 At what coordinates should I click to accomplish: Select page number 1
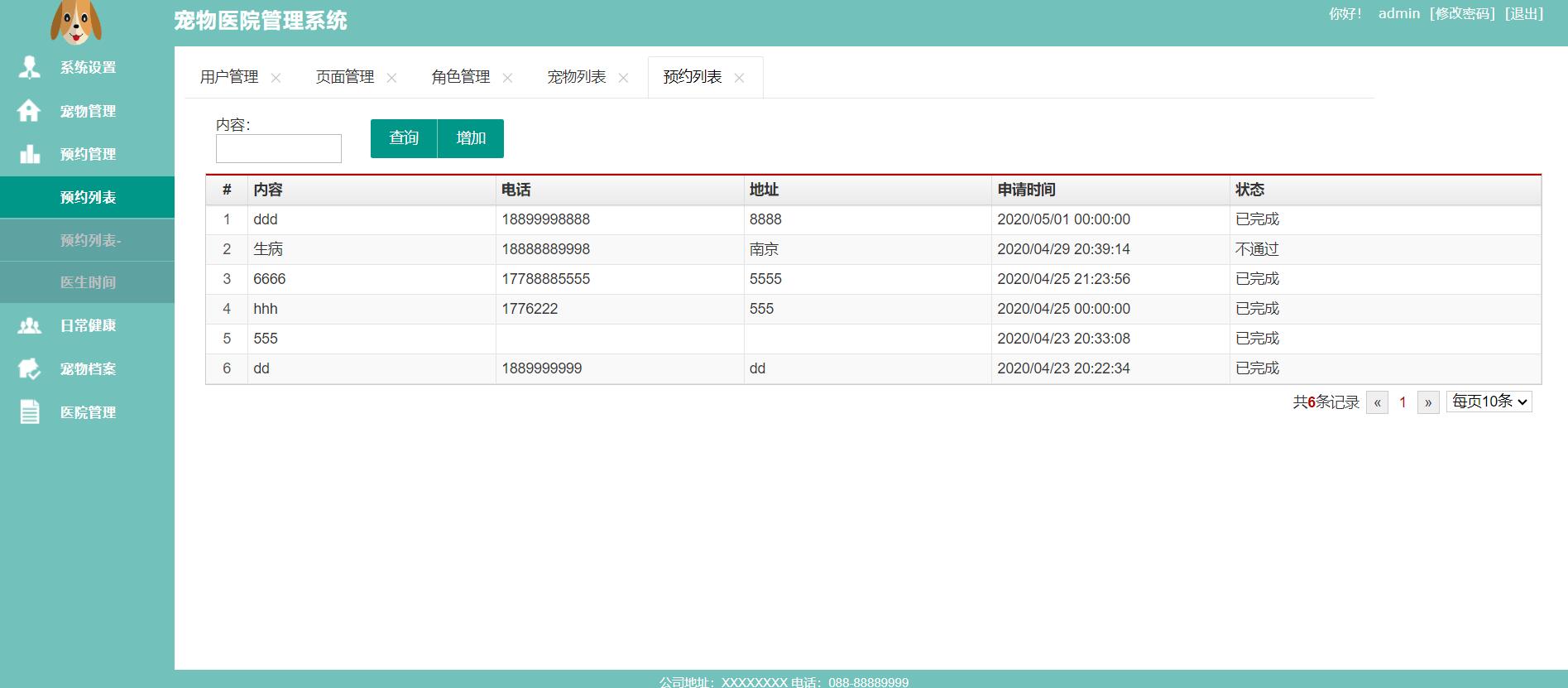(x=1403, y=402)
